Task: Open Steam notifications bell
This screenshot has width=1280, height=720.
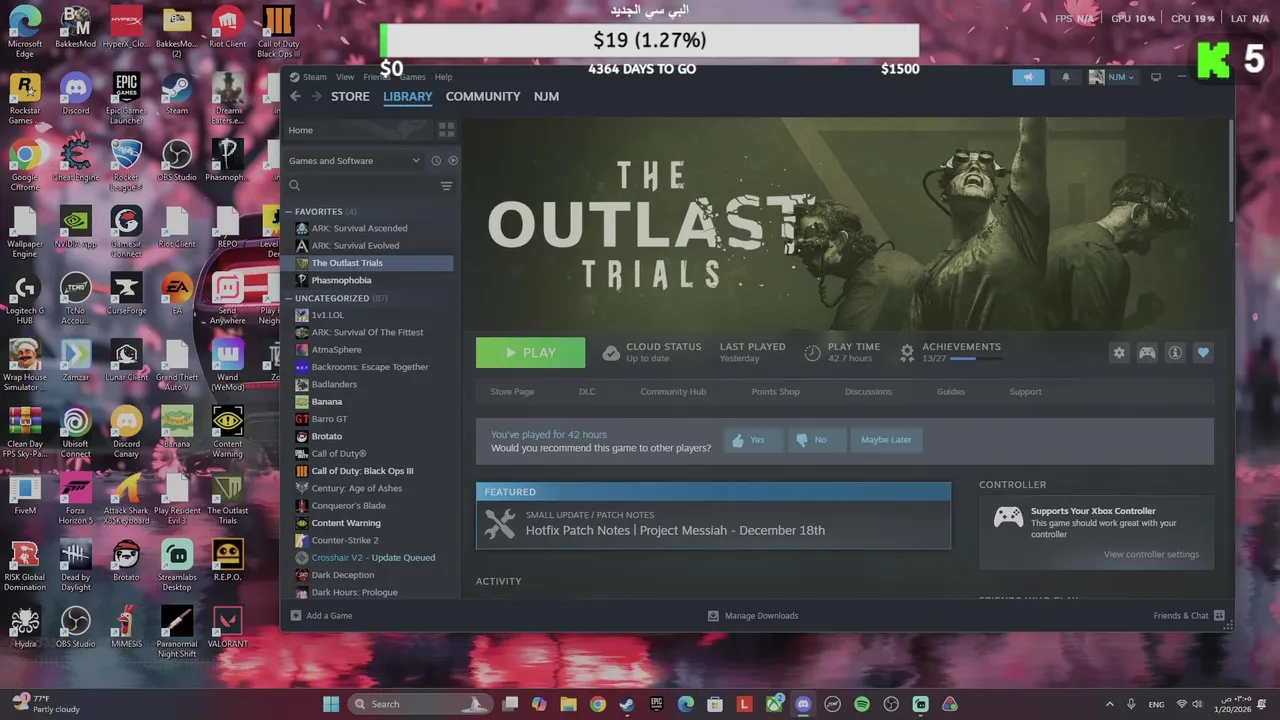Action: point(1065,77)
